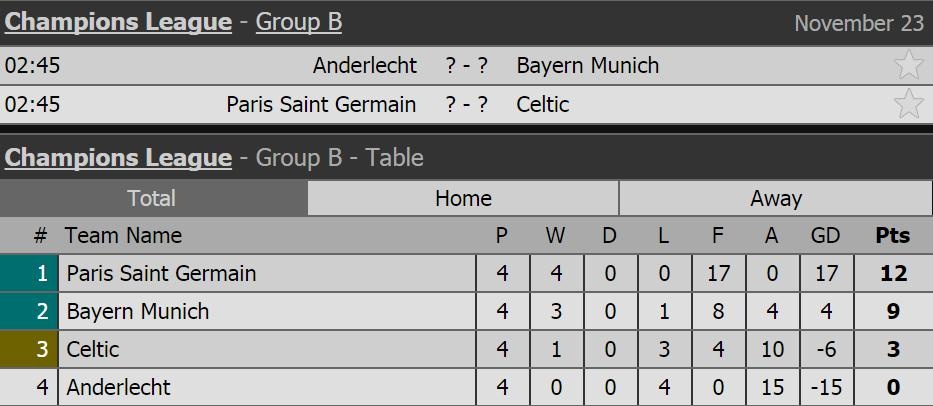933x406 pixels.
Task: Click Bayern Munich in the standings table
Action: coord(138,311)
